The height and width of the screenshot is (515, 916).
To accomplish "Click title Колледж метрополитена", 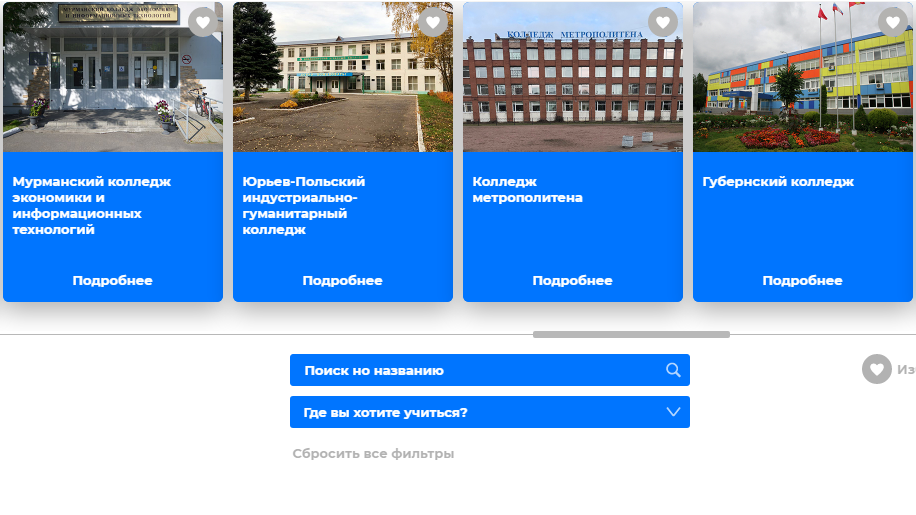I will 528,190.
